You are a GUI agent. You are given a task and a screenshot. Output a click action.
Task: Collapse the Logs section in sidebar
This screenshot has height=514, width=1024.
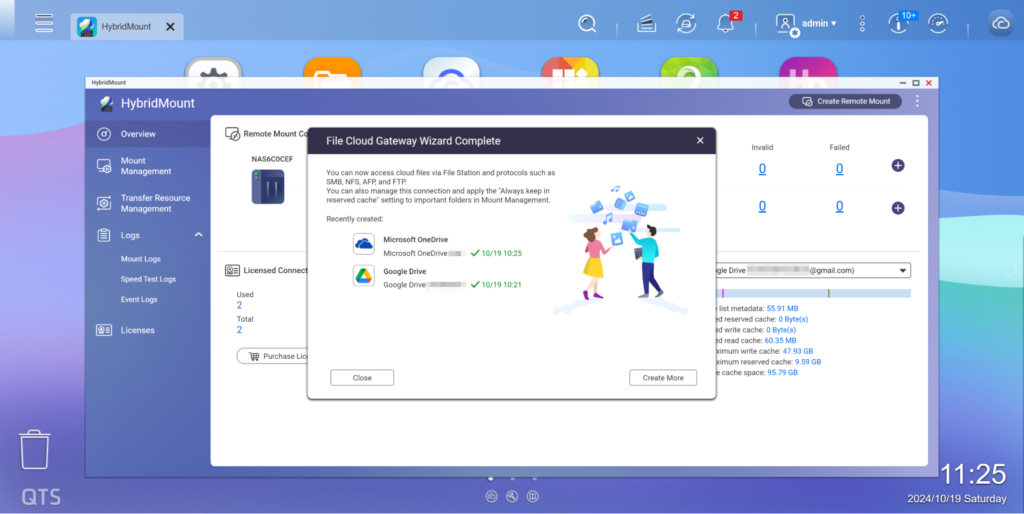click(x=198, y=235)
